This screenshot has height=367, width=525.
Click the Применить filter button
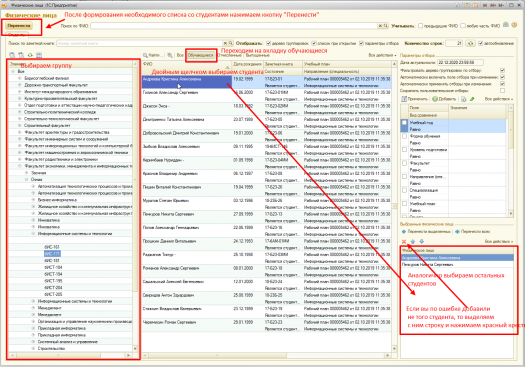click(415, 99)
